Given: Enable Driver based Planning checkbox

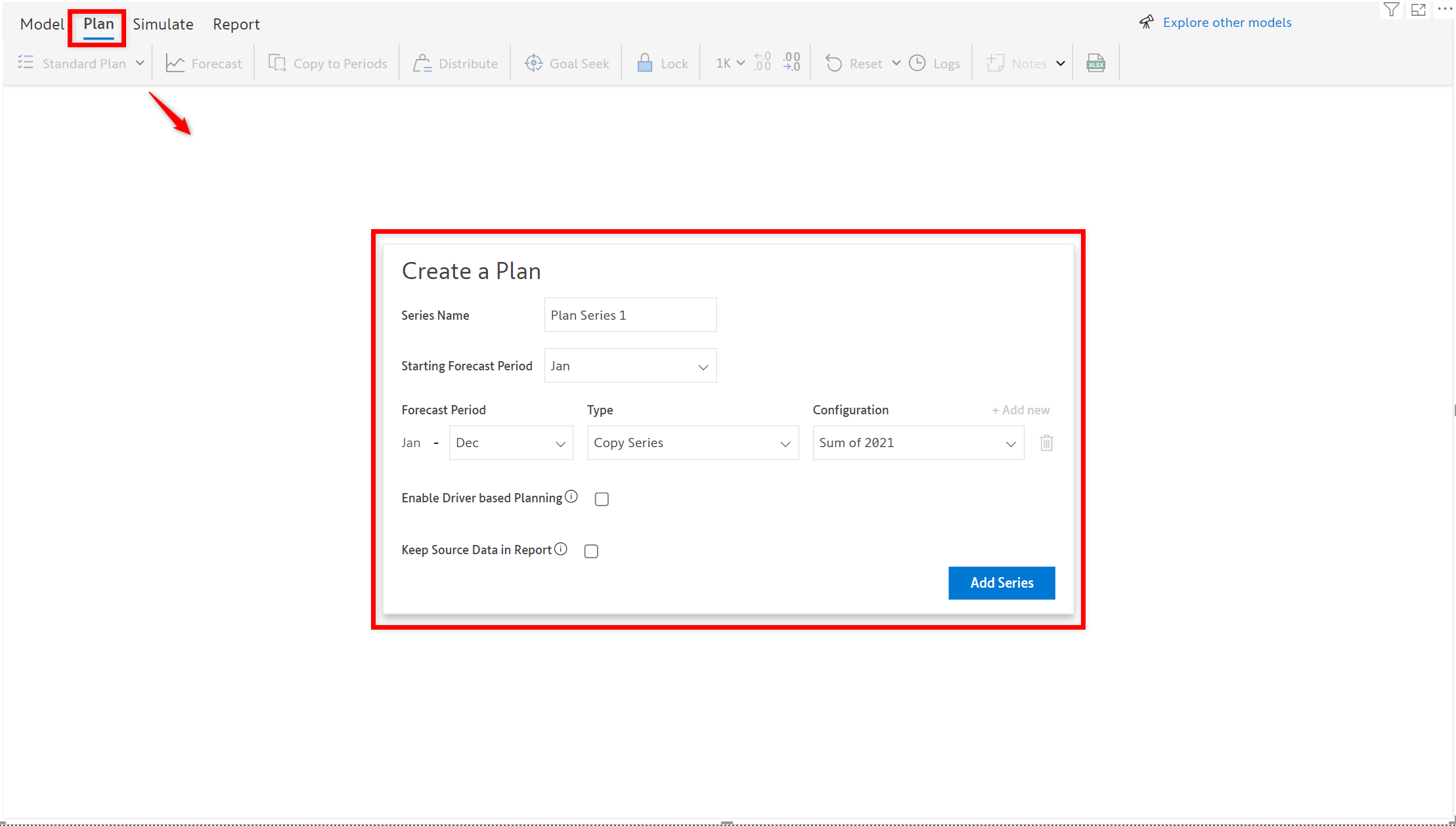Looking at the screenshot, I should 602,499.
